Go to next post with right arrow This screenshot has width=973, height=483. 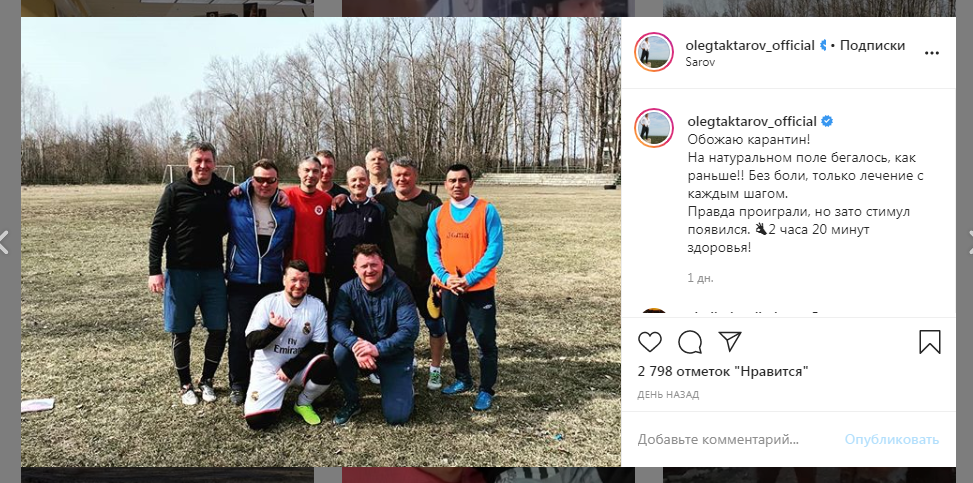[x=969, y=242]
